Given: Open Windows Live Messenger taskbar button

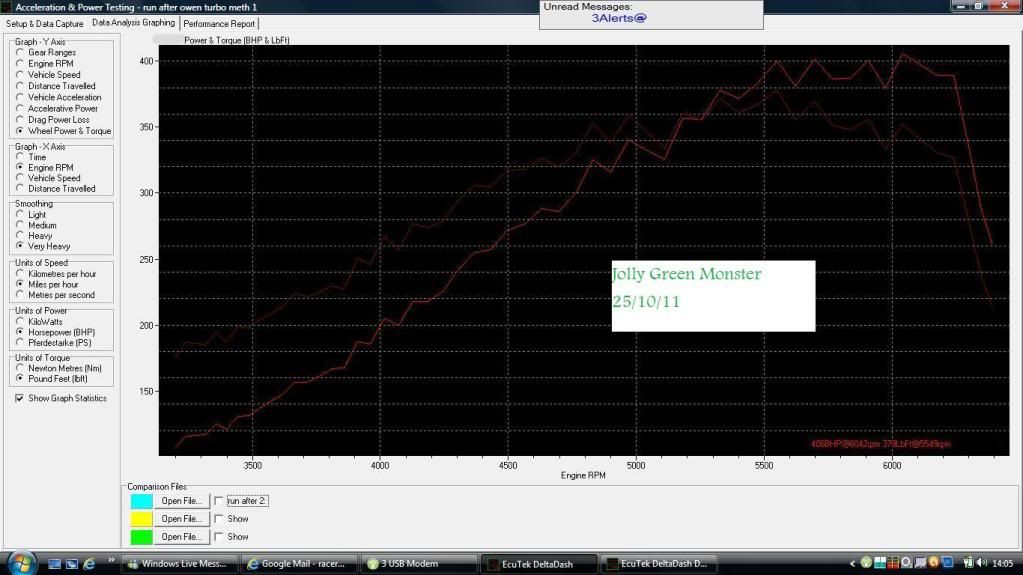Looking at the screenshot, I should [x=180, y=564].
